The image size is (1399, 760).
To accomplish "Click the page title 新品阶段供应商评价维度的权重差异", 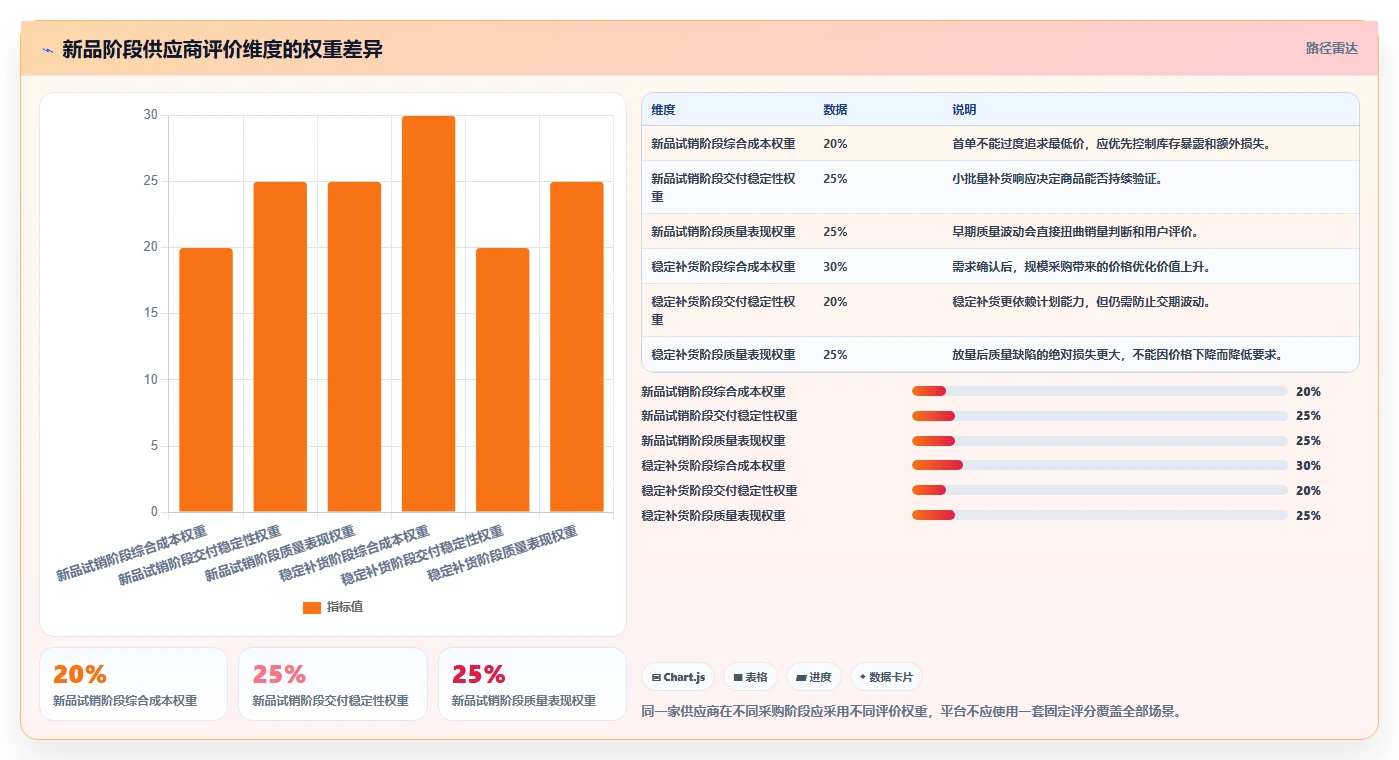I will (222, 50).
